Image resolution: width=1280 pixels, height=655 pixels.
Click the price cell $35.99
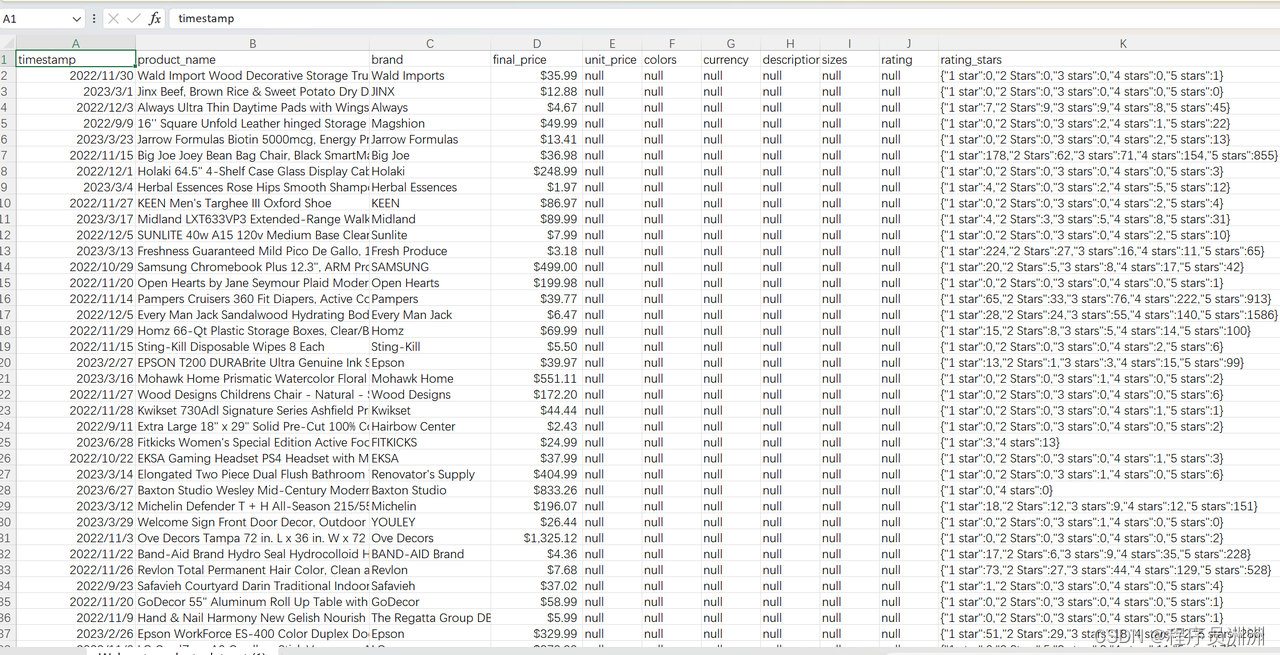pos(537,76)
